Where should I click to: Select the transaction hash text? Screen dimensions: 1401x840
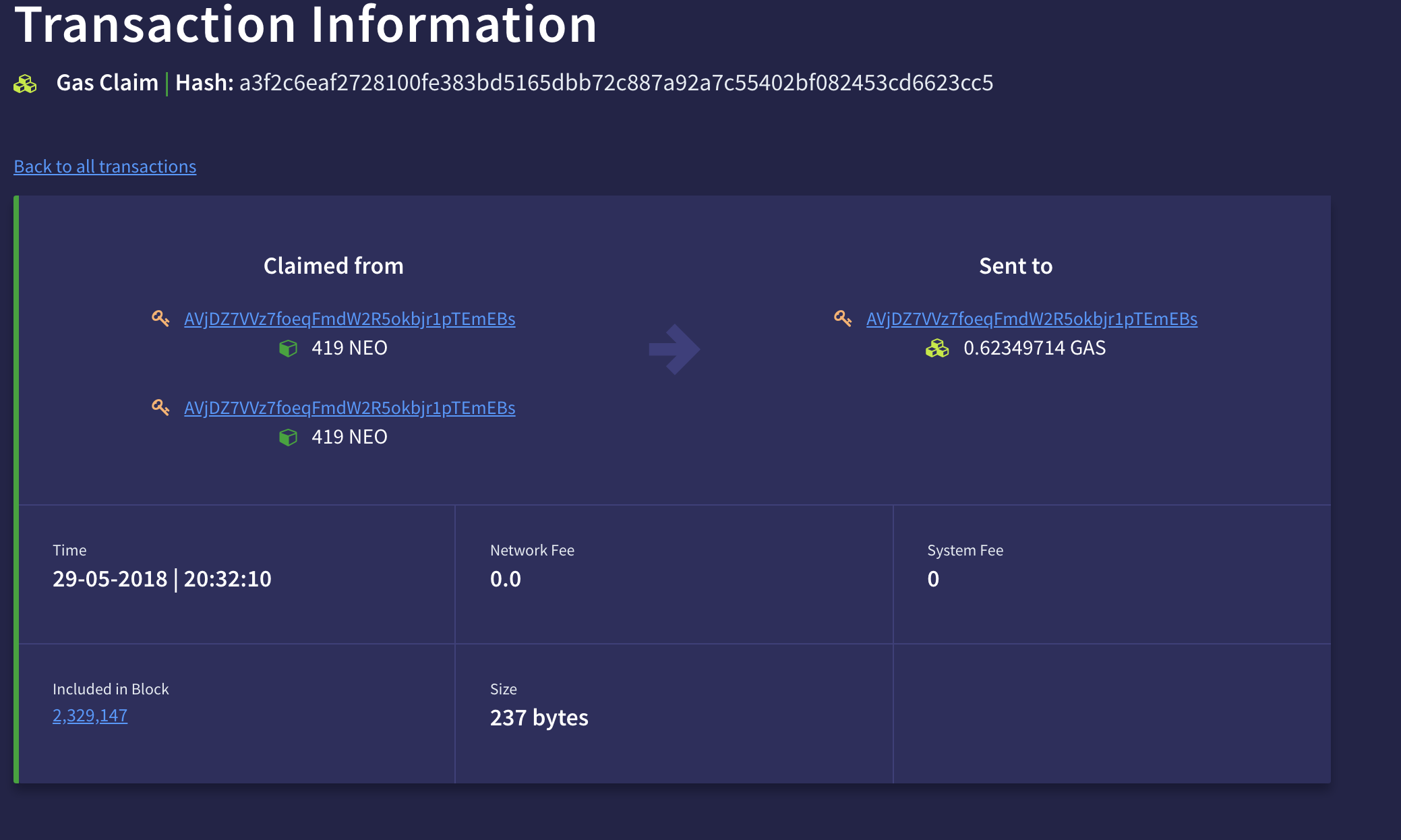tap(616, 83)
